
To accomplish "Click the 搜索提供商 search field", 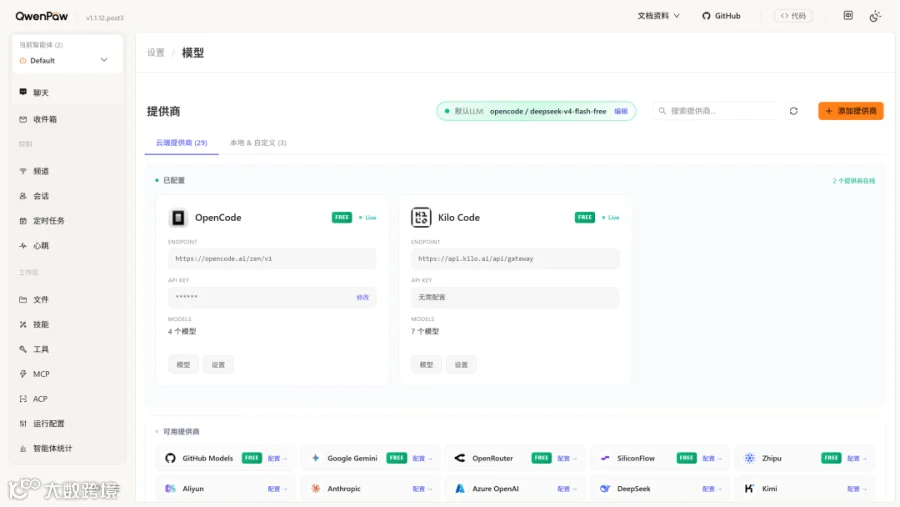I will pos(715,111).
